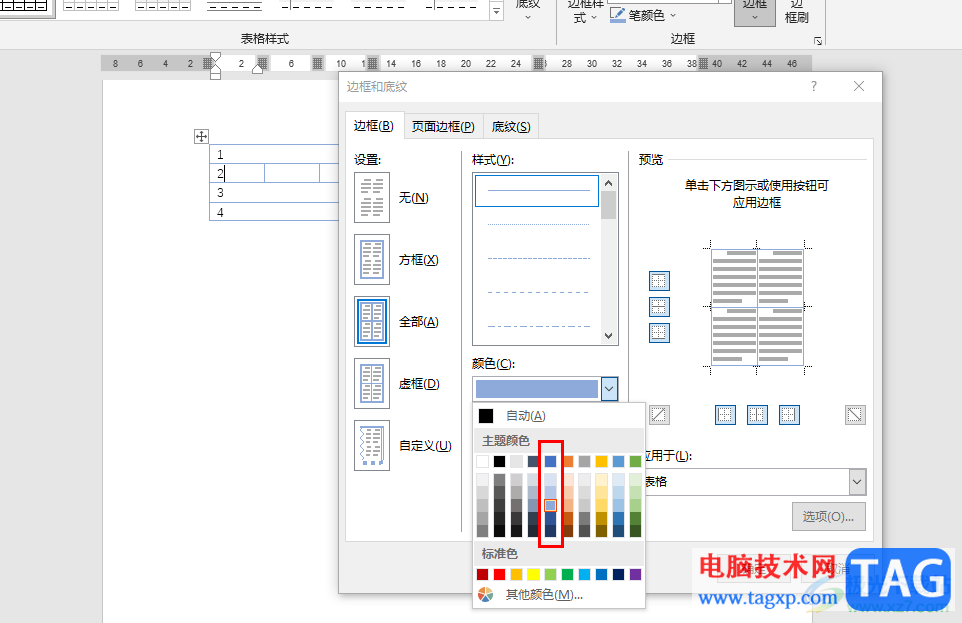Screen dimensions: 962x623
Task: Open the 其他颜色 (More Colors) option
Action: point(543,595)
